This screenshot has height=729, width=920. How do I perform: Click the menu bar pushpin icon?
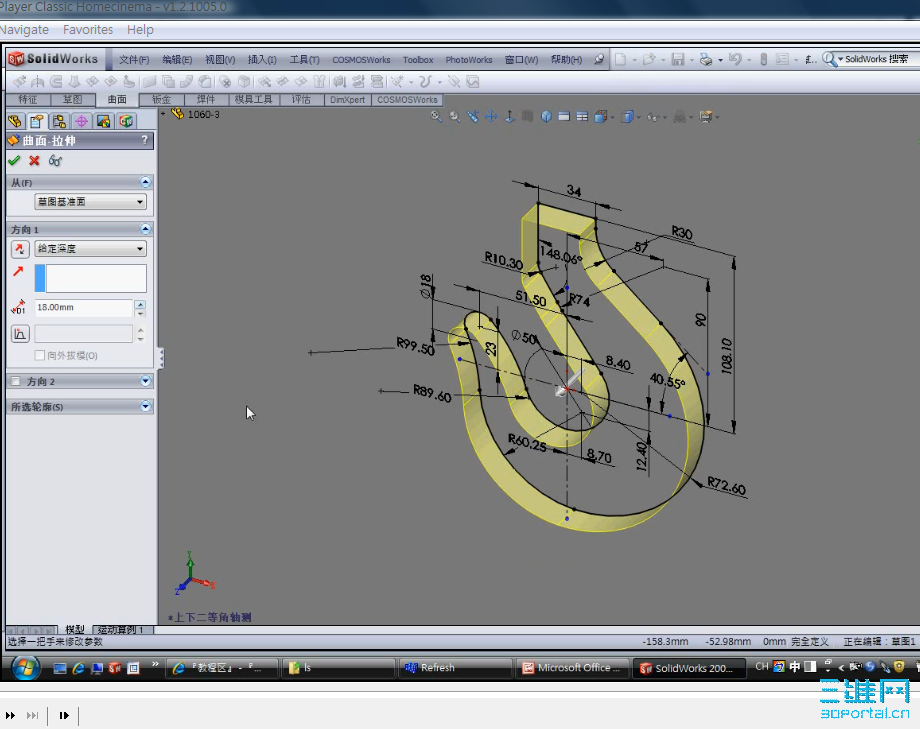click(x=598, y=59)
